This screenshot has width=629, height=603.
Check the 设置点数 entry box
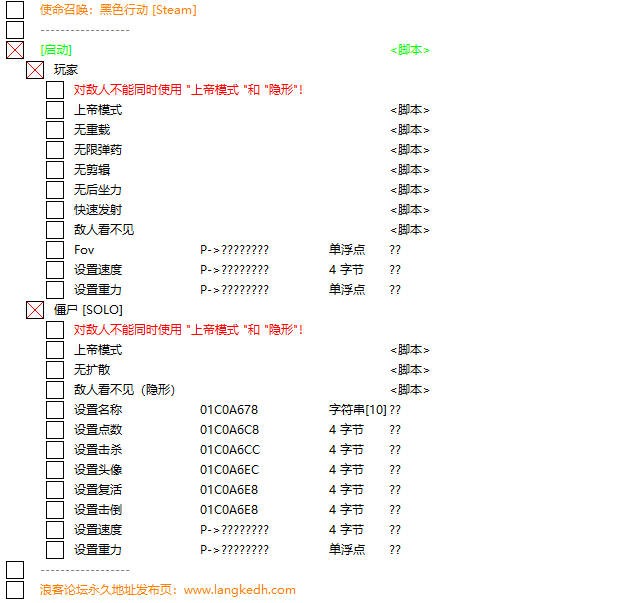coord(55,430)
